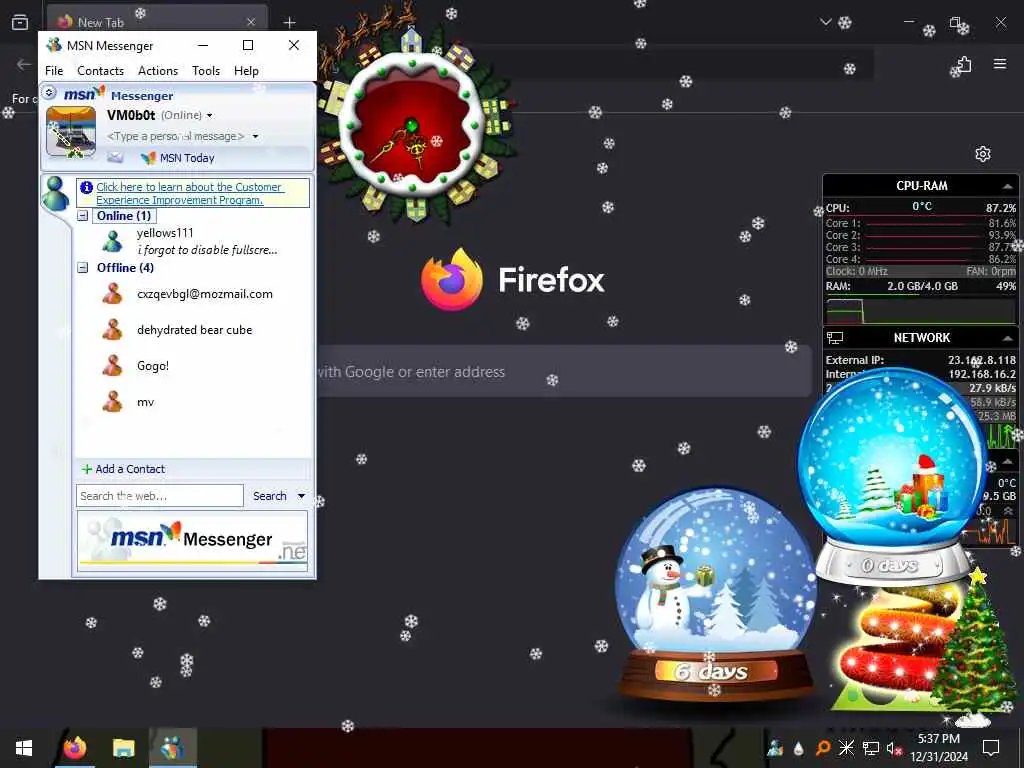Click the Search button in Messenger
Screen dimensions: 1024x768
[x=270, y=496]
